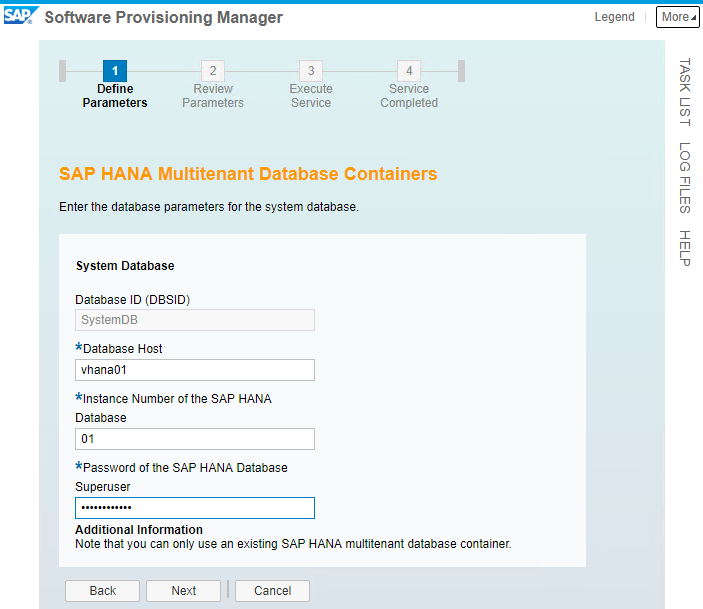Click the Back button
This screenshot has height=609, width=703.
pos(102,591)
